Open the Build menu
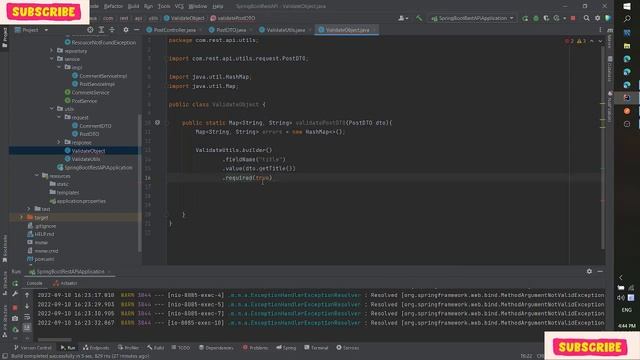This screenshot has width=640, height=360. 133,6
